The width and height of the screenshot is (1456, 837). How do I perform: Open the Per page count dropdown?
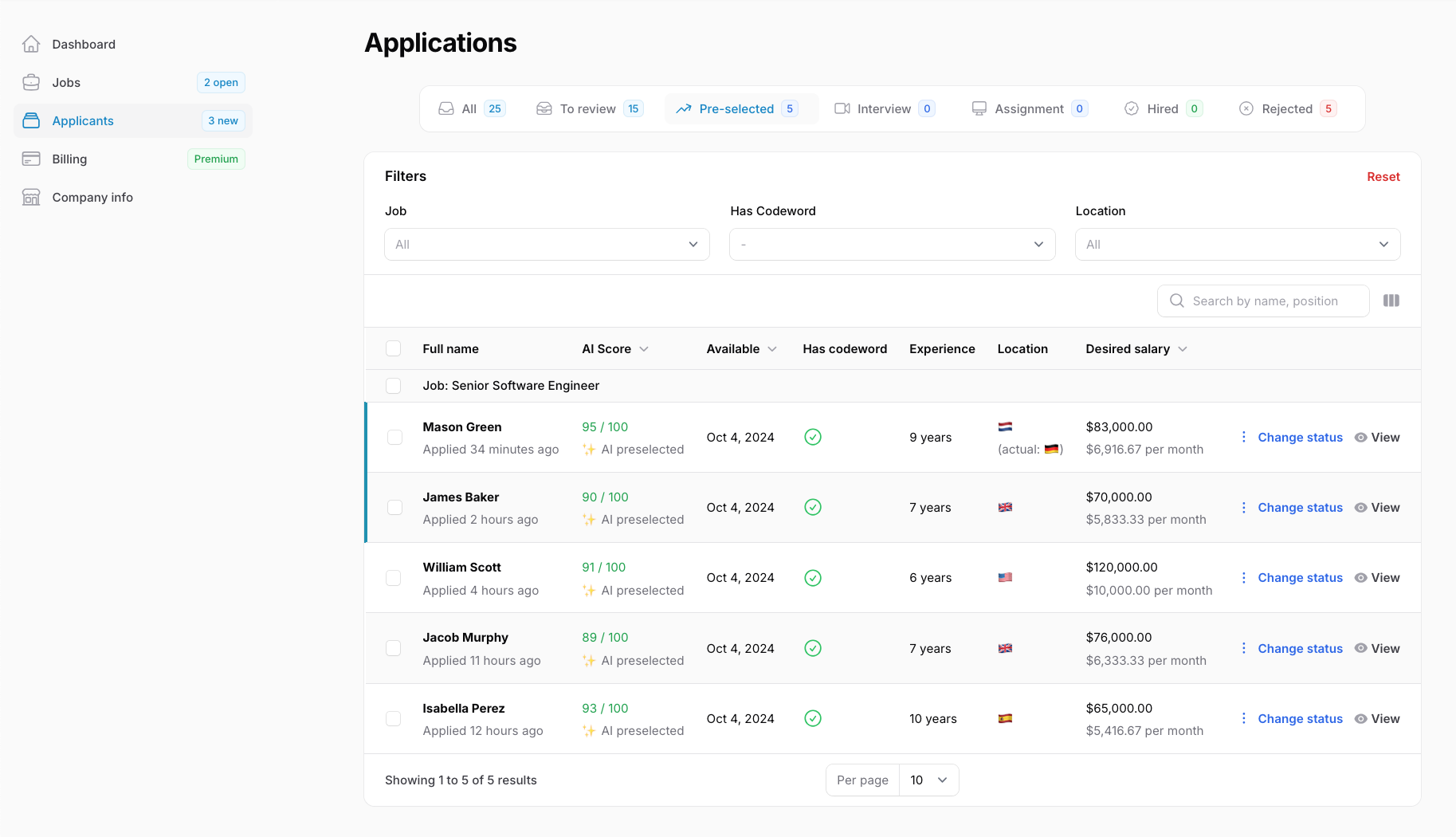click(928, 780)
